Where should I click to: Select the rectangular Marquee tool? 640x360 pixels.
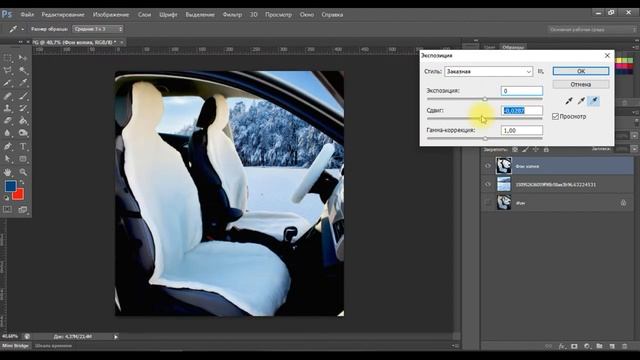pos(8,58)
